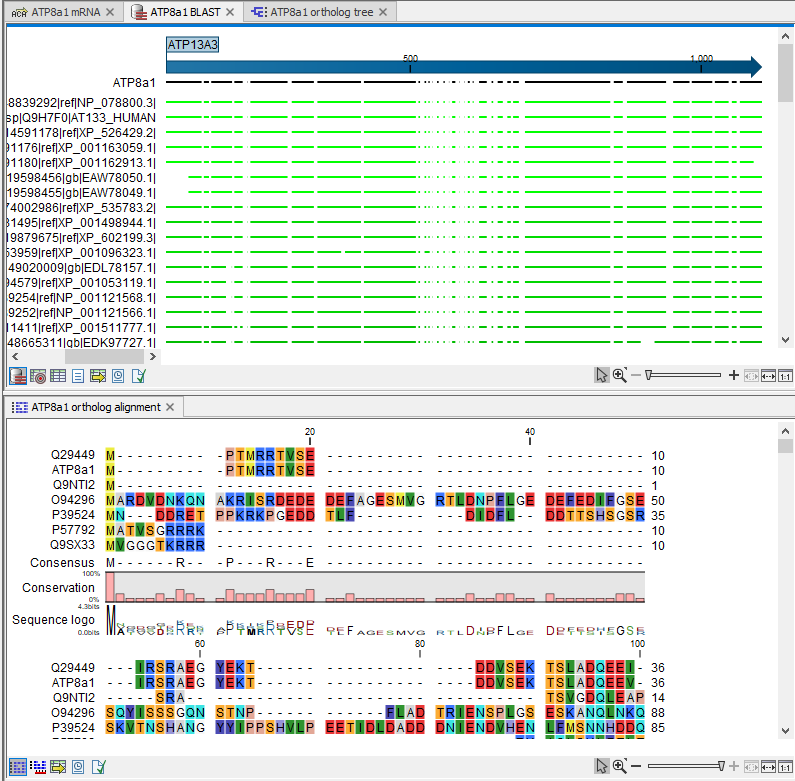Click the plus zoom-in button in the BLAST panel

734,375
